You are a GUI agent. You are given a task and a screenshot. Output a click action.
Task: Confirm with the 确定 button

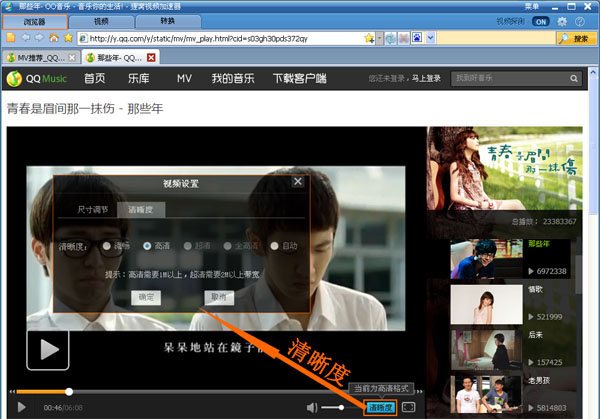pyautogui.click(x=146, y=297)
